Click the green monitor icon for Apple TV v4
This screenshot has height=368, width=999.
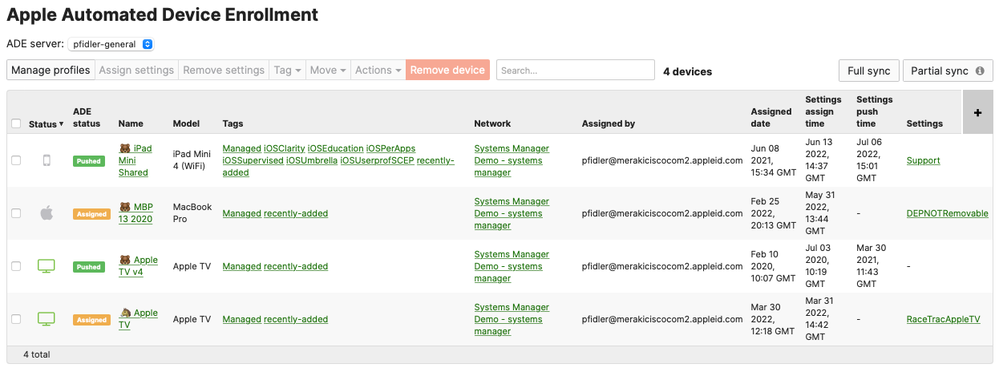47,265
